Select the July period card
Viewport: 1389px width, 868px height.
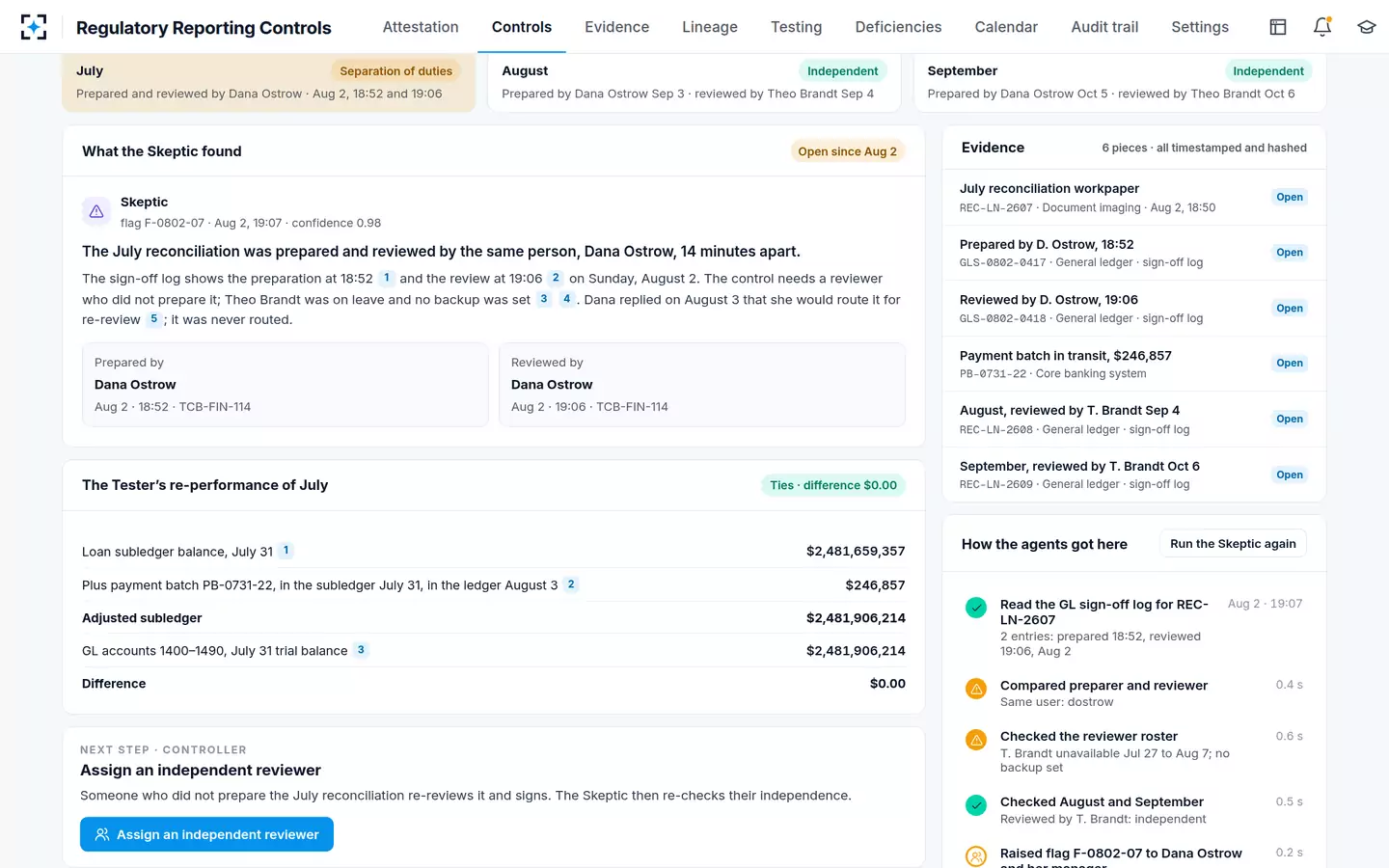(269, 82)
